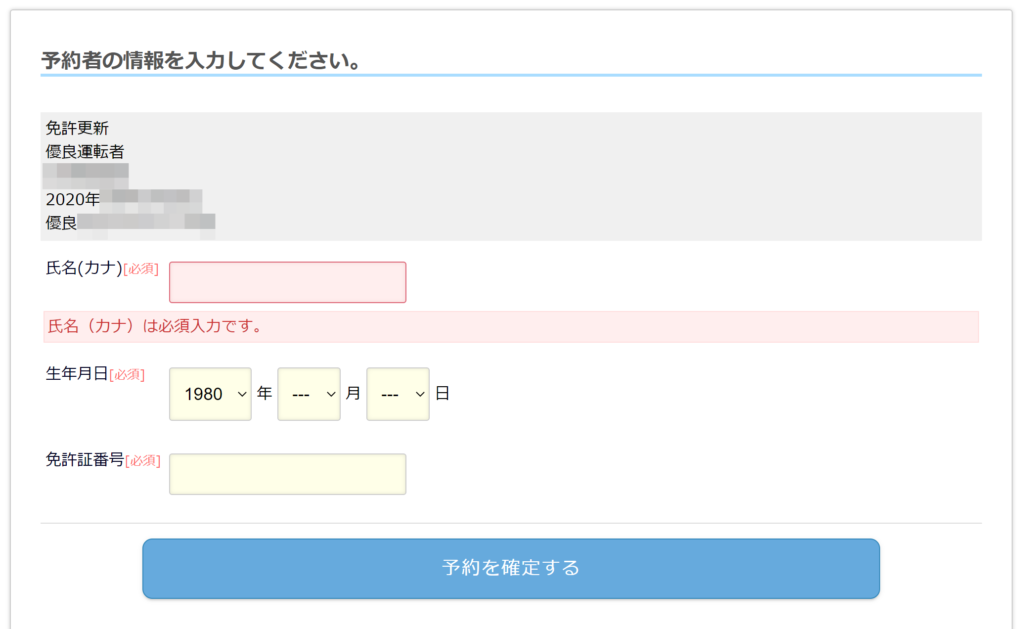Screen dimensions: 1024x629
Task: Click the 月 unit label after month dropdown
Action: click(x=353, y=393)
